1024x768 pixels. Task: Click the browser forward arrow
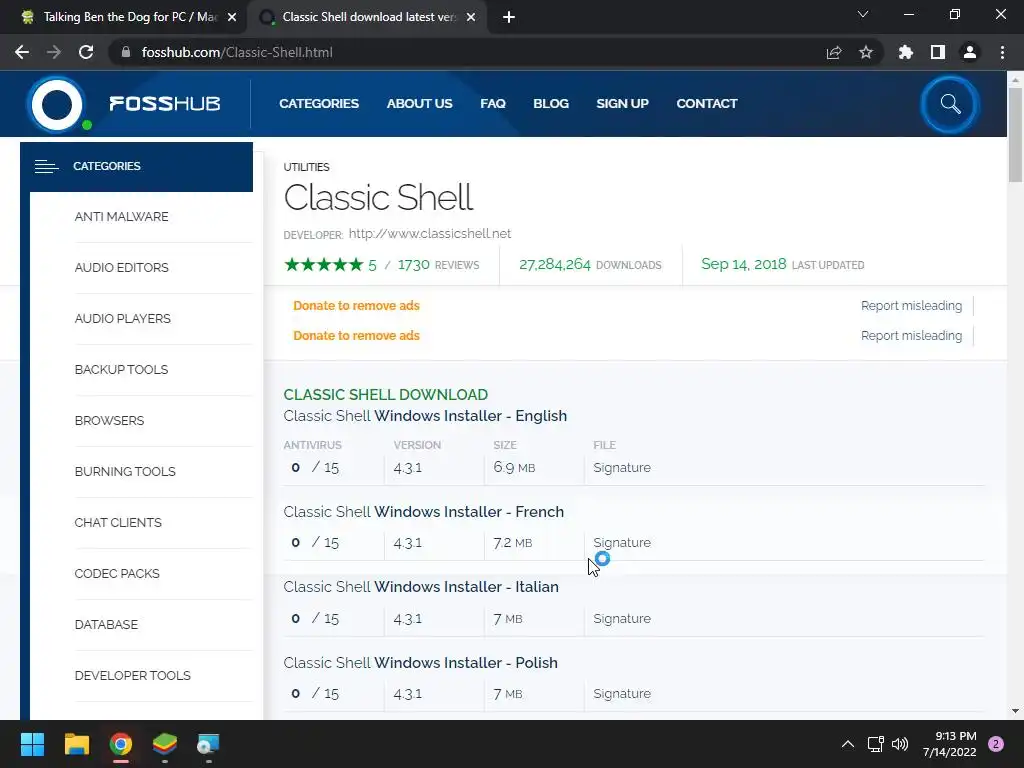click(54, 52)
